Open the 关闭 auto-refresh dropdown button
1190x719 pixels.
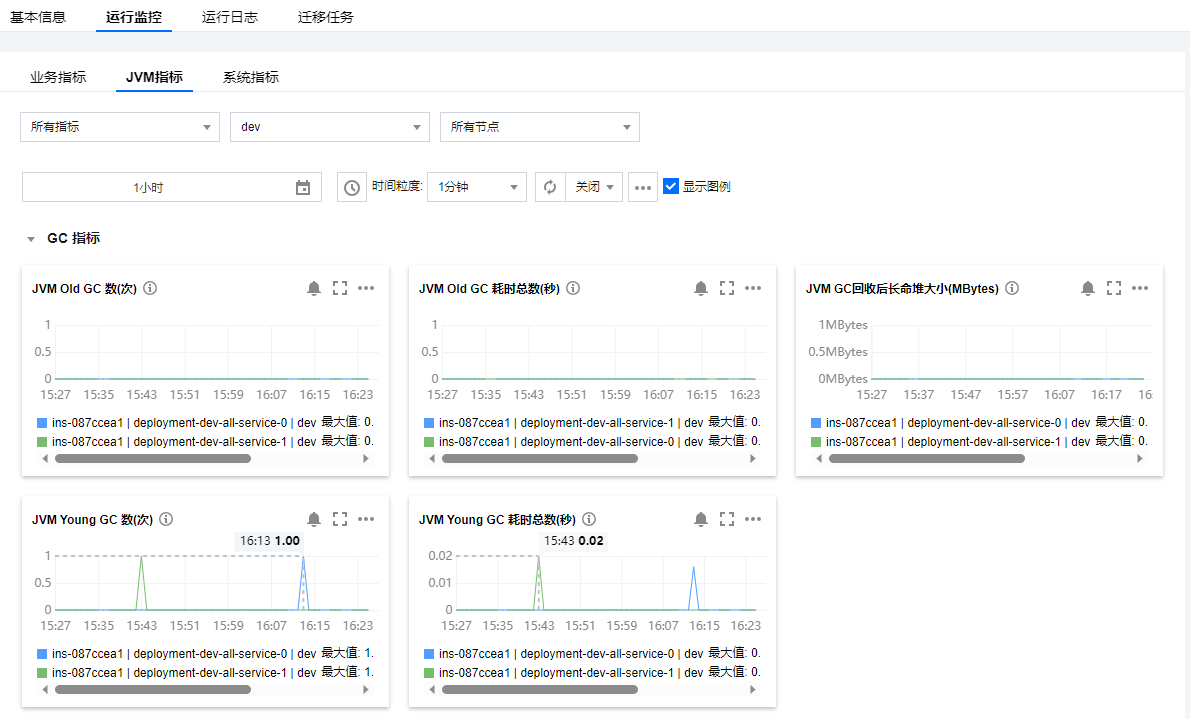tap(594, 187)
